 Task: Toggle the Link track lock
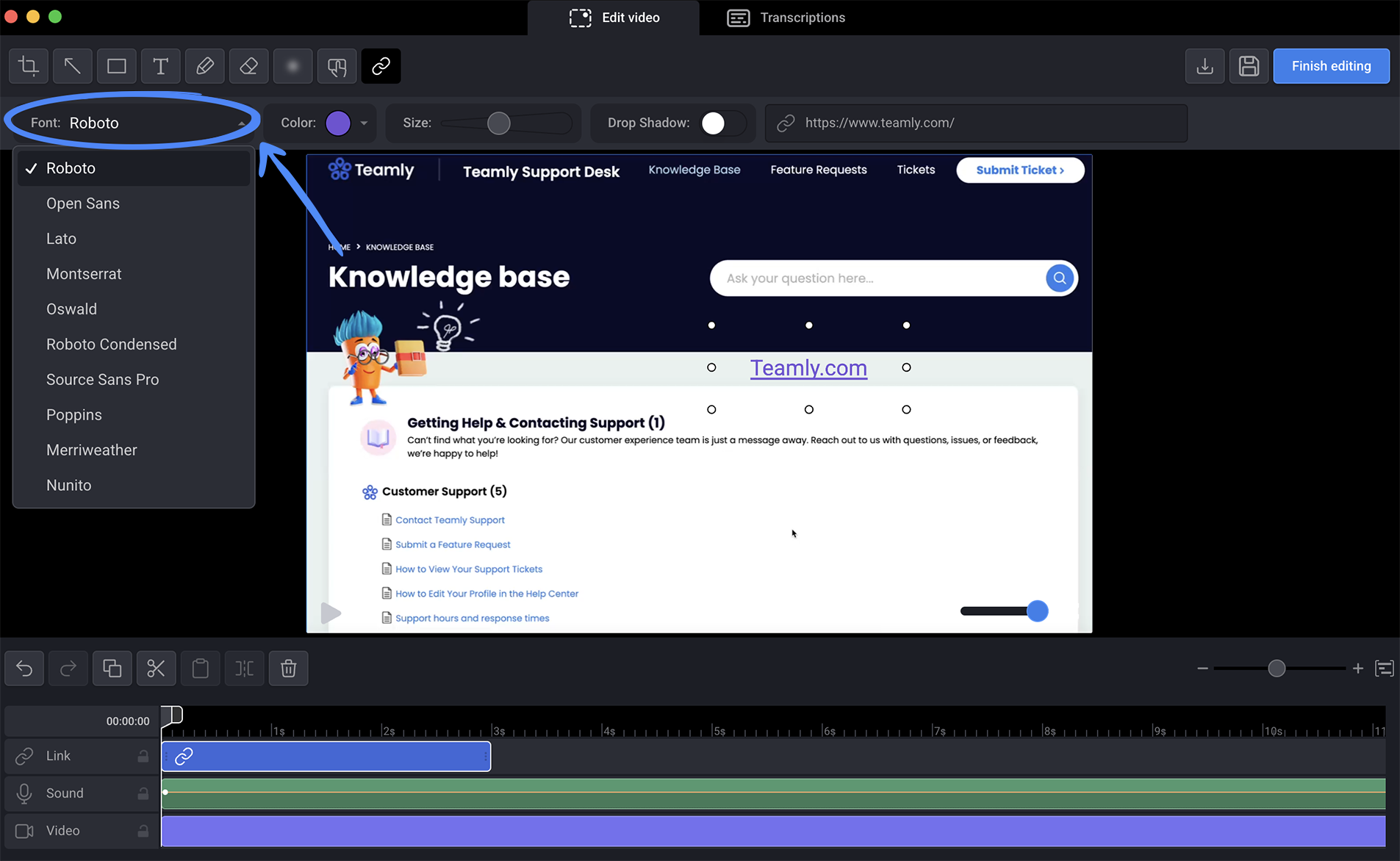(143, 756)
